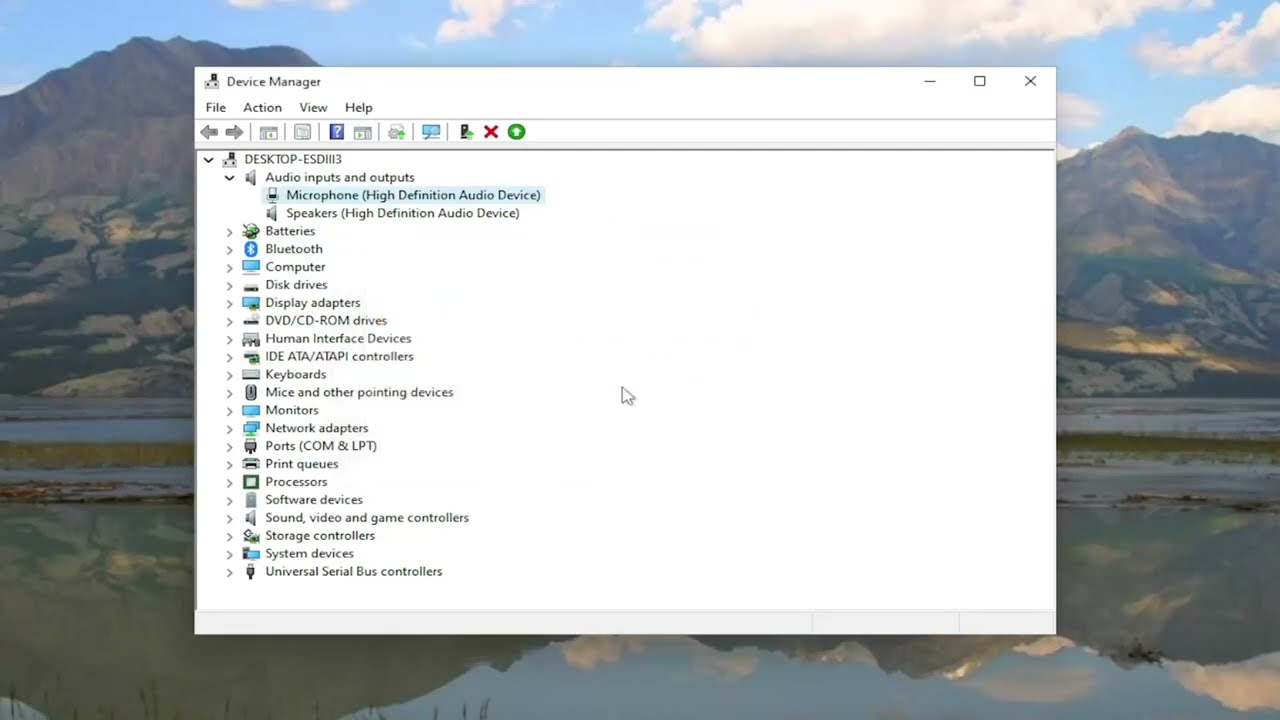Click the Update device driver toolbar icon

coord(466,132)
